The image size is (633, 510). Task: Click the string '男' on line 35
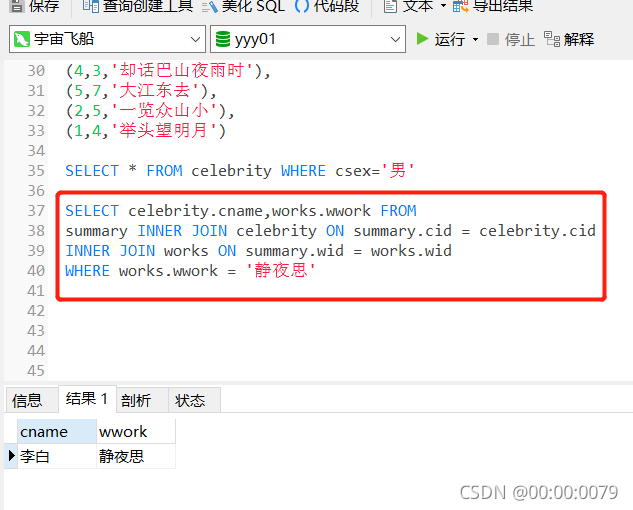click(x=398, y=170)
